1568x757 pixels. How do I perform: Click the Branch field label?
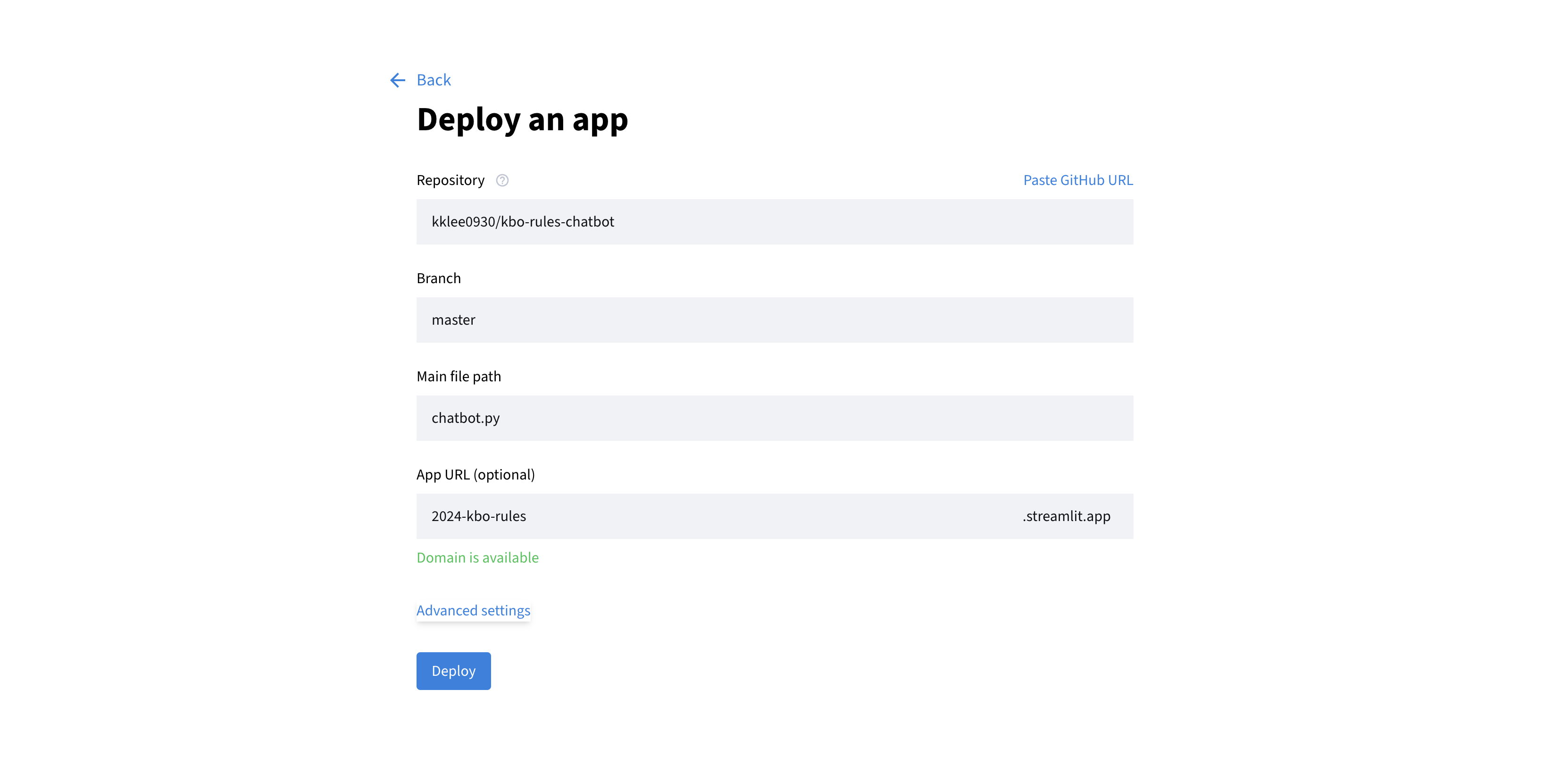(x=438, y=278)
